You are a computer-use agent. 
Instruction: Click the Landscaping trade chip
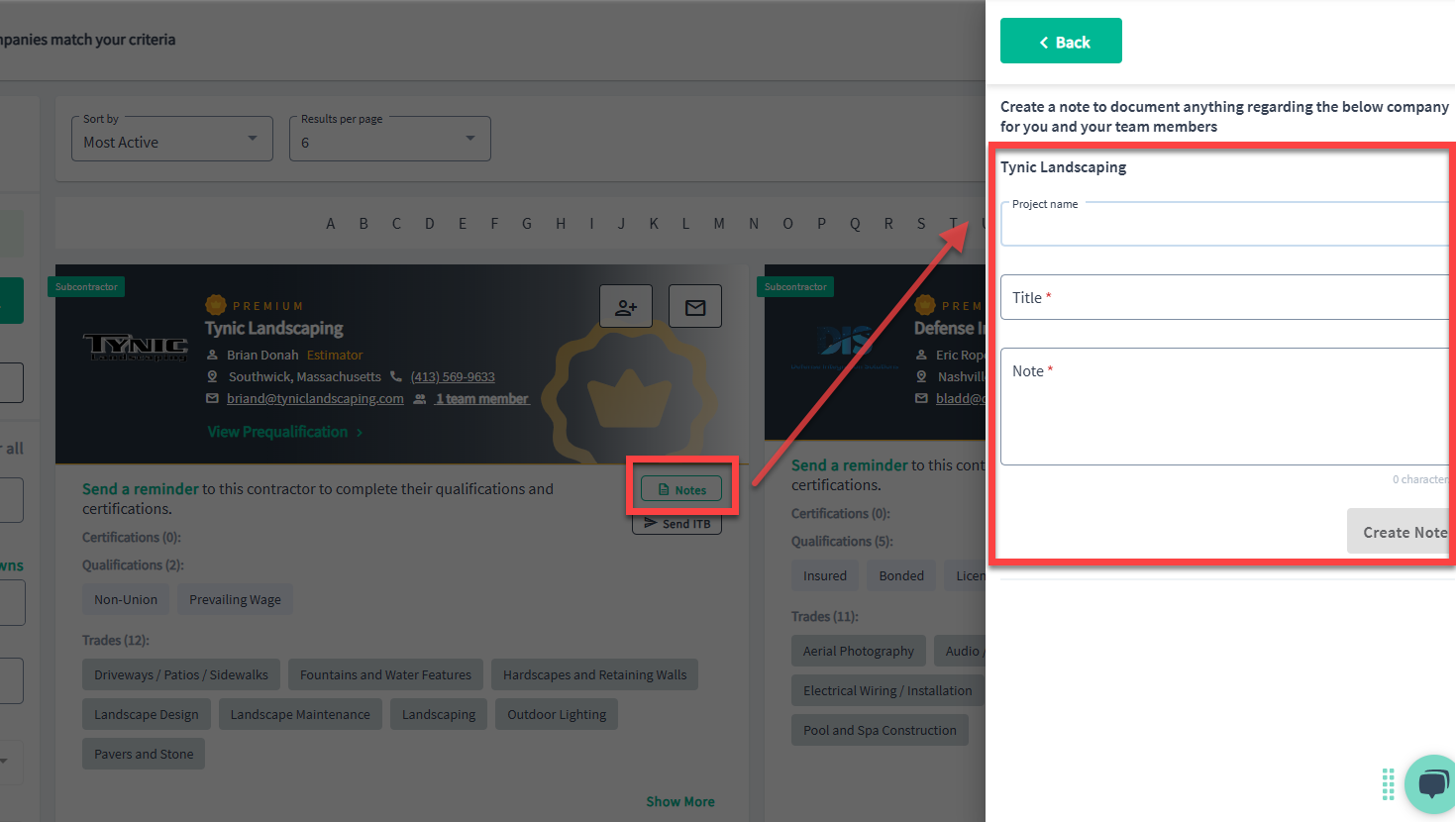tap(439, 714)
